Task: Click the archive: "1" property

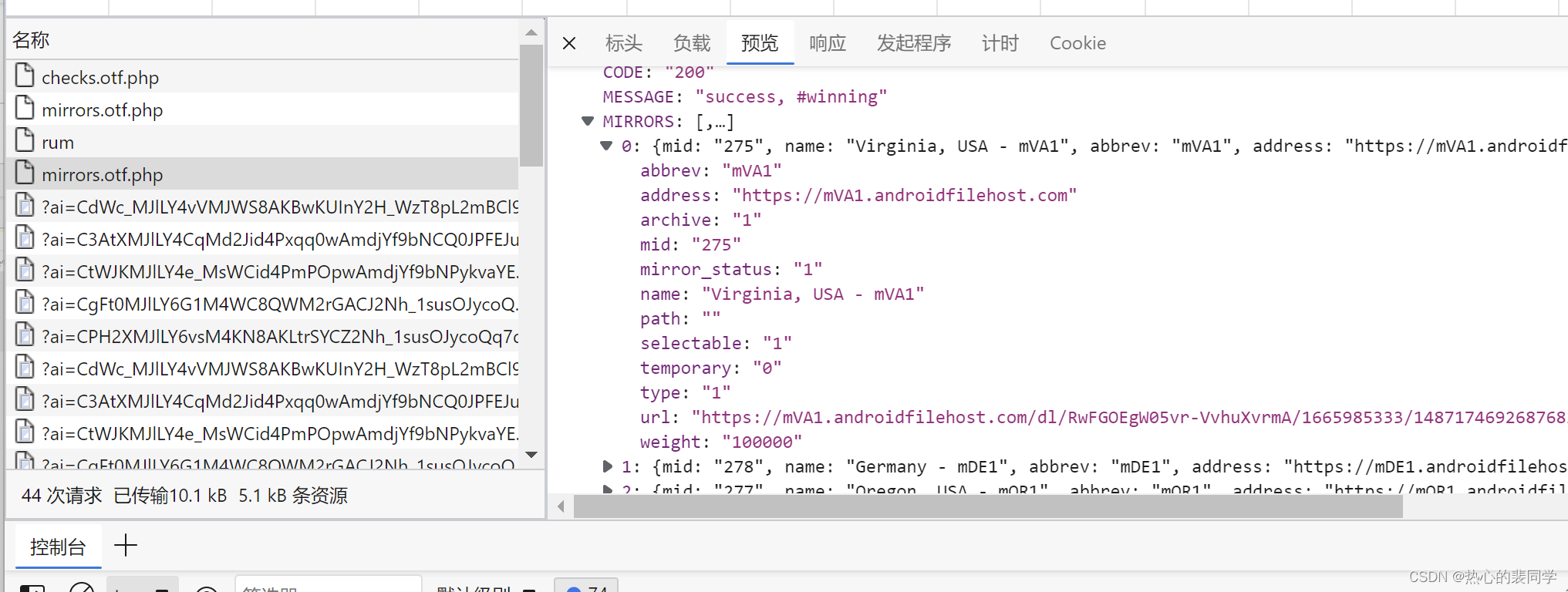Action: [x=701, y=220]
